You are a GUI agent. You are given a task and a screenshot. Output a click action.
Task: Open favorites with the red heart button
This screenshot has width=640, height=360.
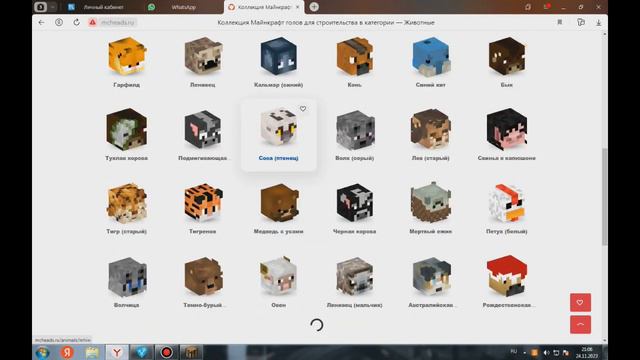pos(580,302)
